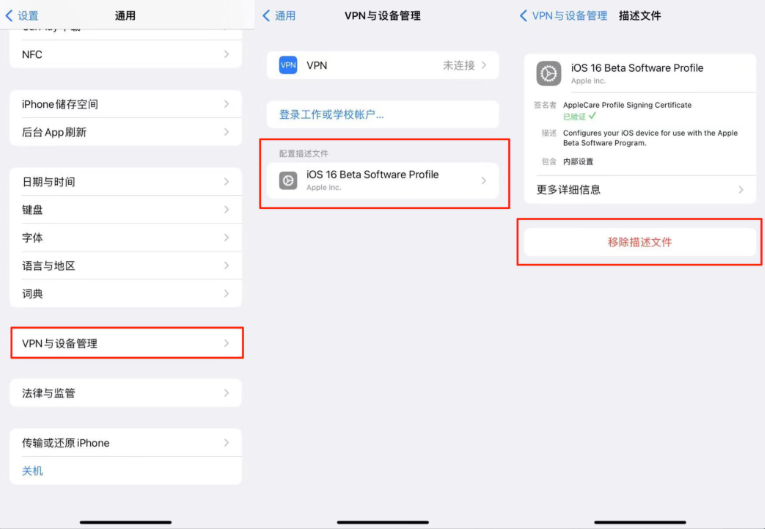Click the blue VPN icon
The image size is (765, 529).
pos(288,65)
